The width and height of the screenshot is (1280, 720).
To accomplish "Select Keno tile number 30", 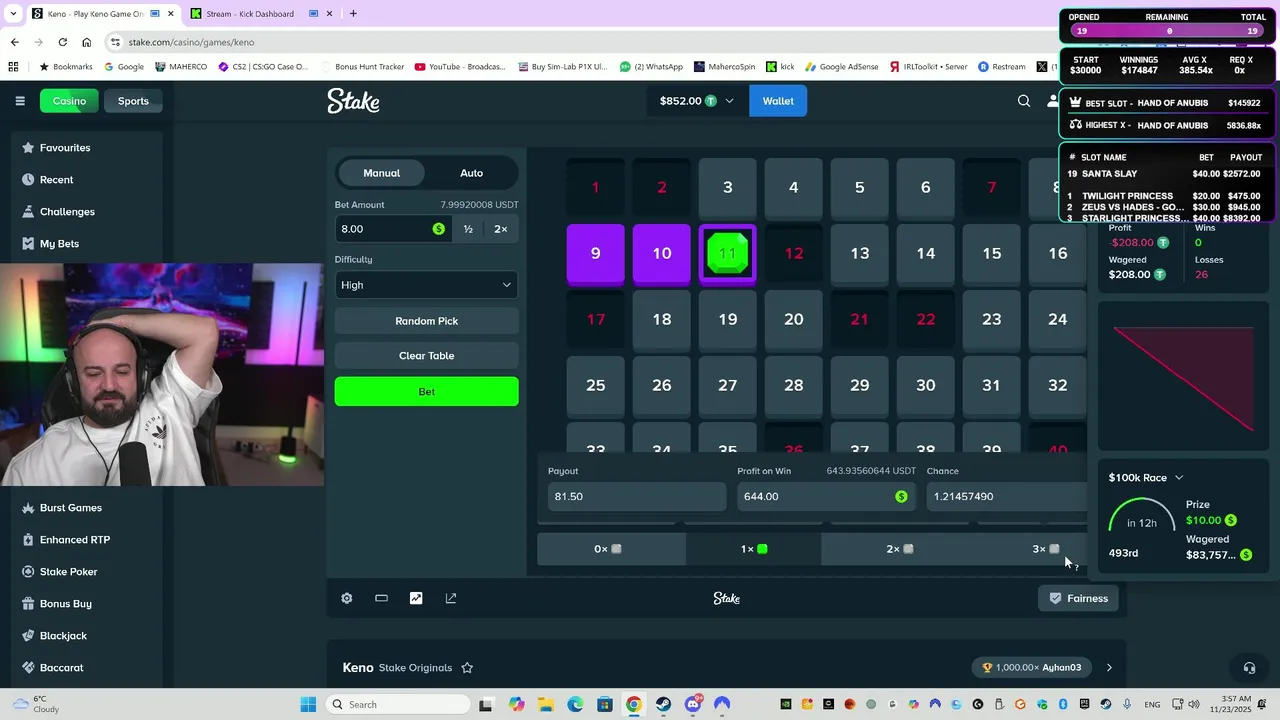I will (x=926, y=385).
